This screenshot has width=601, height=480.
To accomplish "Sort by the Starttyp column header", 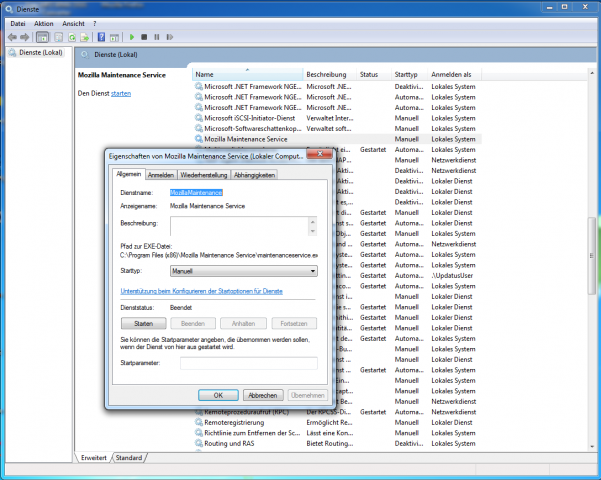I will pyautogui.click(x=409, y=74).
